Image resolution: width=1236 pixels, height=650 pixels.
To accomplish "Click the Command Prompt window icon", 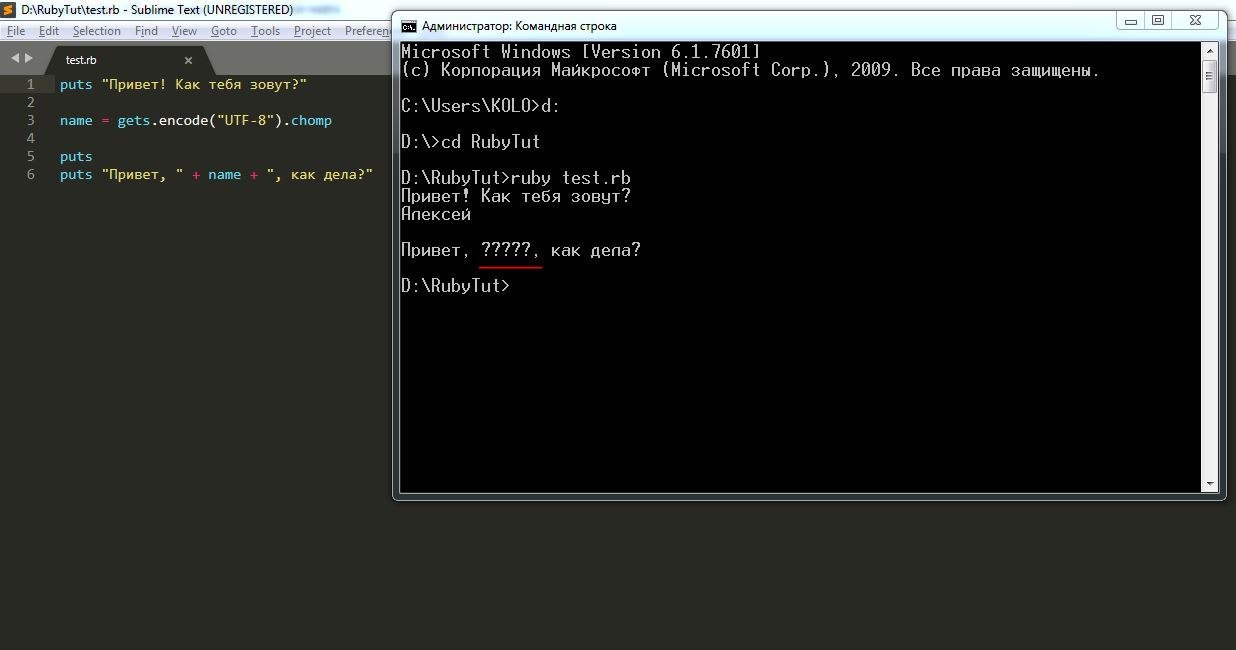I will [409, 26].
